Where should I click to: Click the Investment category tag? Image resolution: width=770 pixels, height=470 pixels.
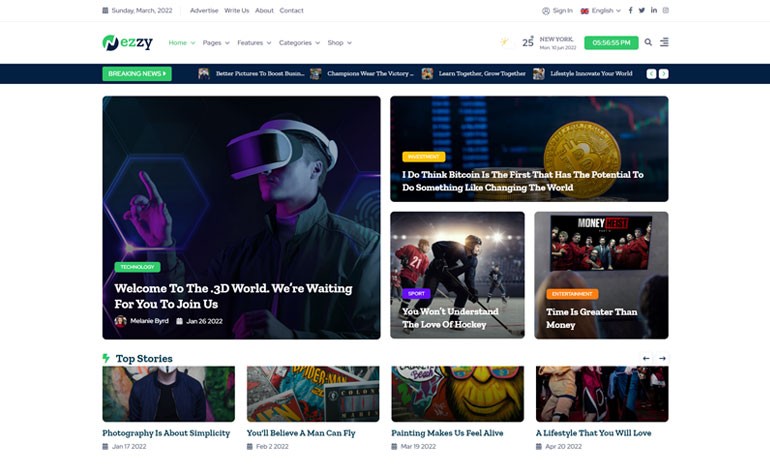pyautogui.click(x=424, y=157)
